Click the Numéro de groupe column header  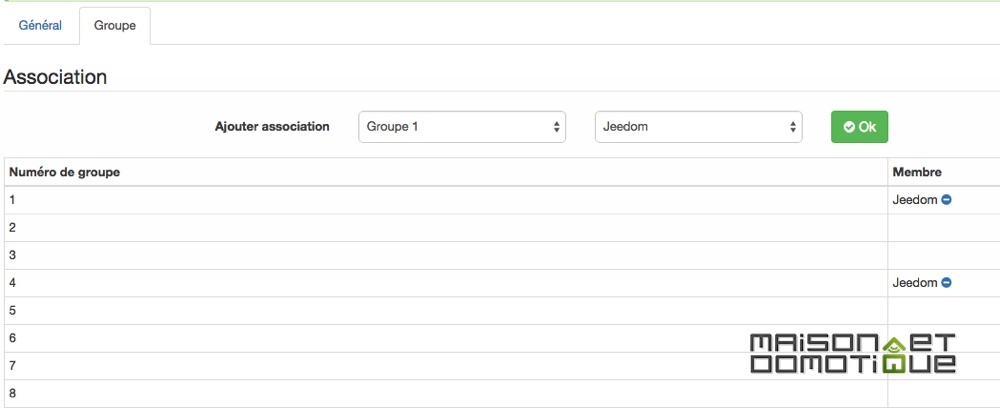[x=64, y=172]
